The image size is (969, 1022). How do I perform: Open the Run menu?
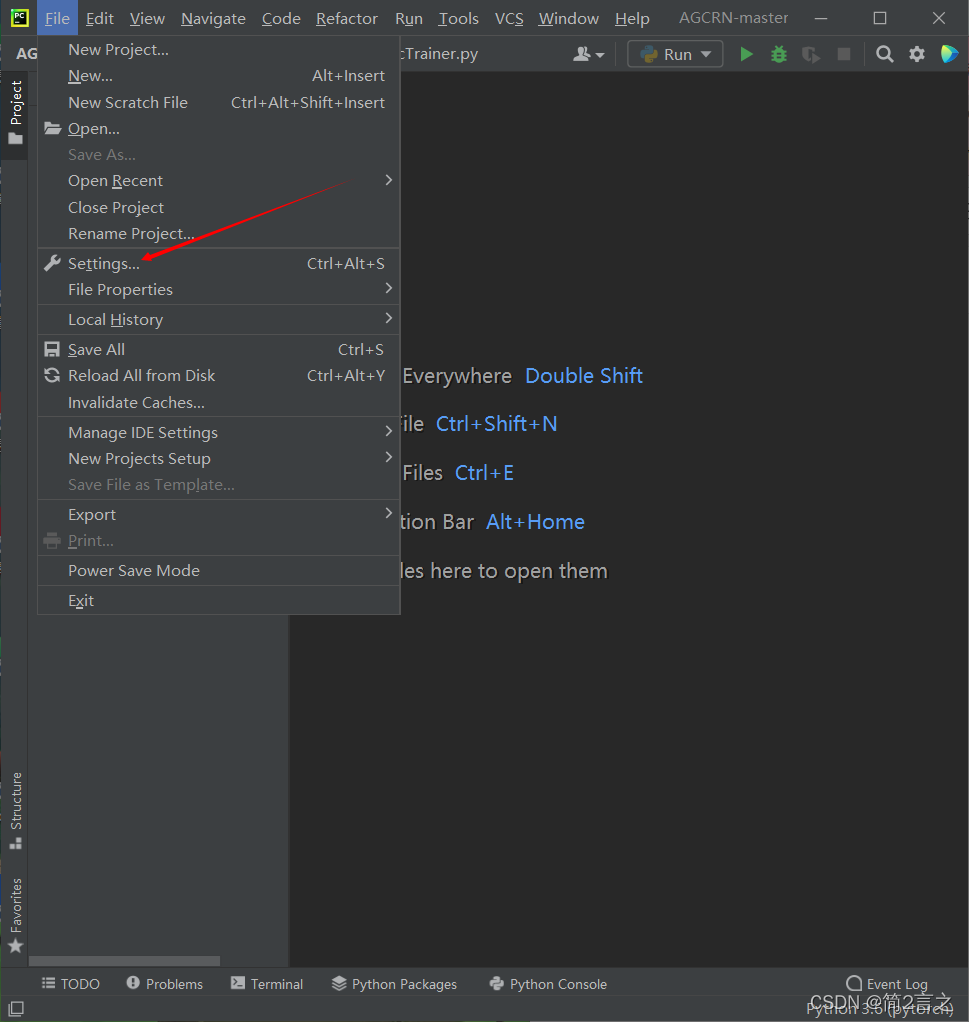click(x=409, y=18)
